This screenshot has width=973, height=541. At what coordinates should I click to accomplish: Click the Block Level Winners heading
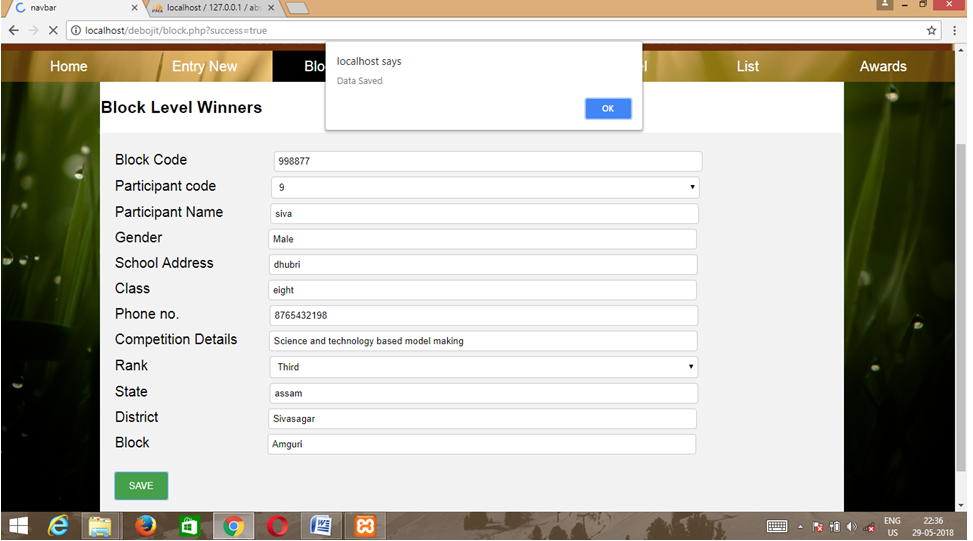coord(182,107)
